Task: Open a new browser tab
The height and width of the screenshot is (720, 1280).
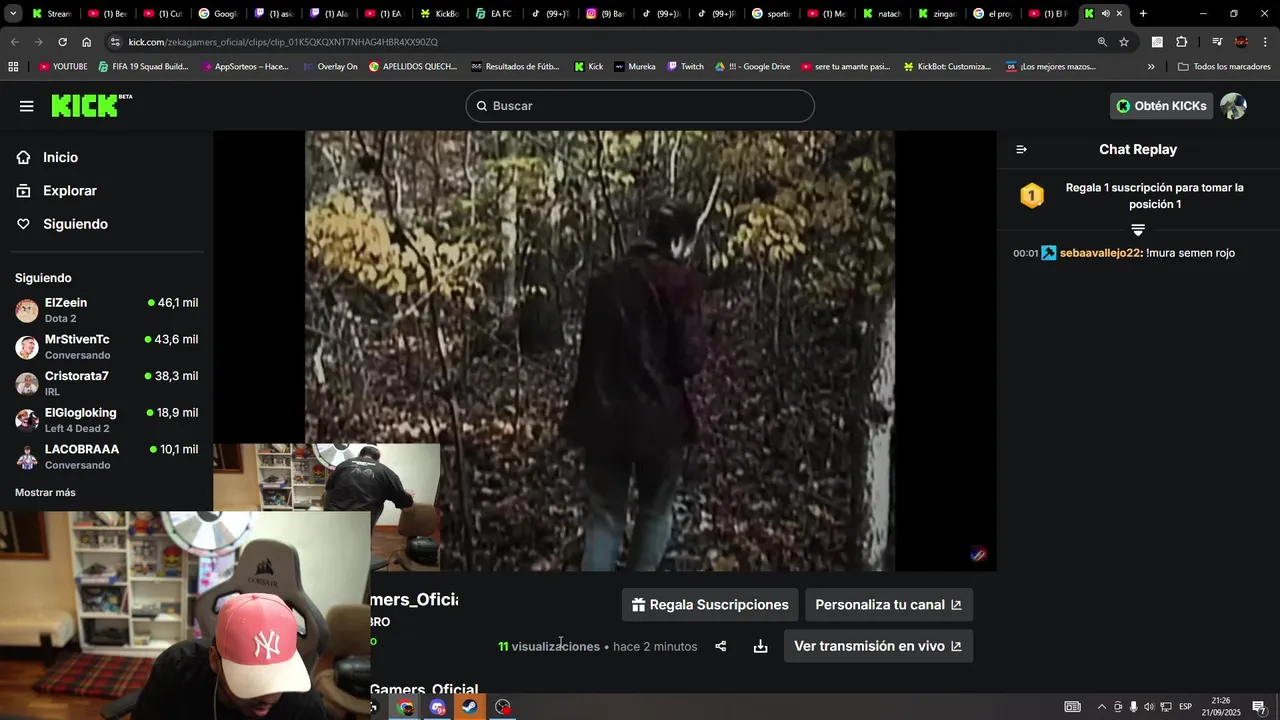Action: (1143, 13)
